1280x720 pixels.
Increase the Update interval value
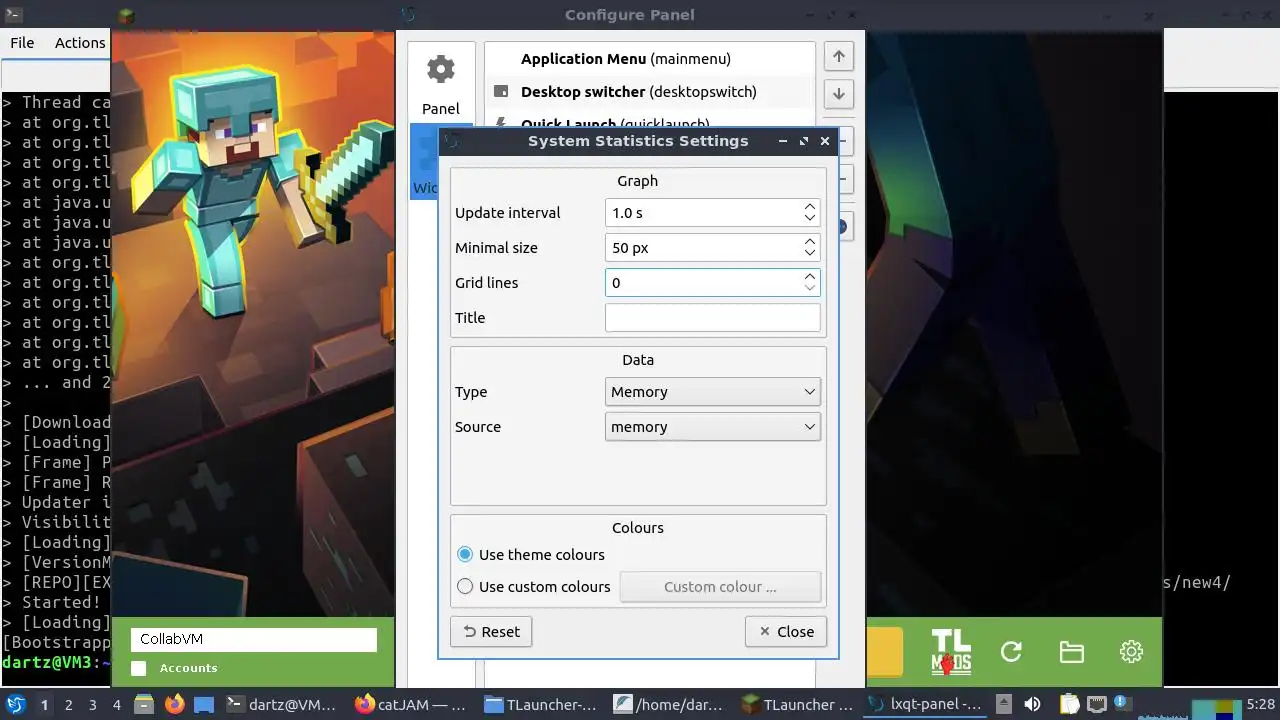pyautogui.click(x=810, y=207)
